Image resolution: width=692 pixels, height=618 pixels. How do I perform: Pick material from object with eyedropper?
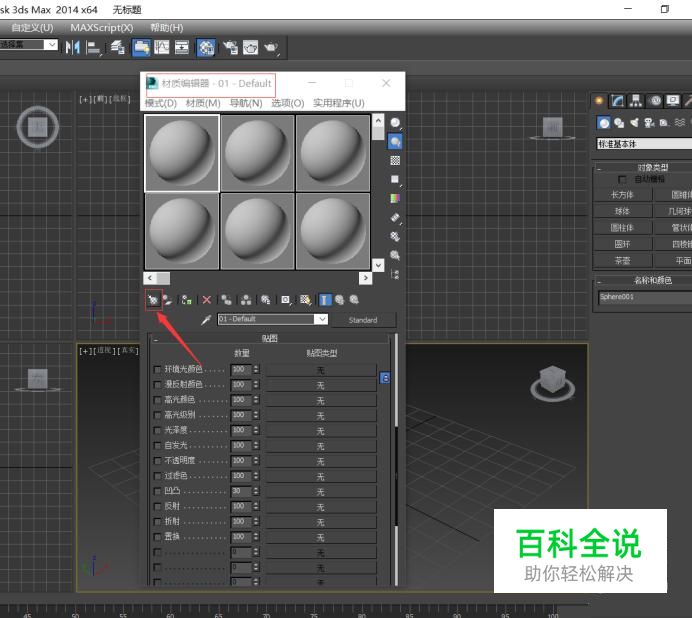coord(207,320)
